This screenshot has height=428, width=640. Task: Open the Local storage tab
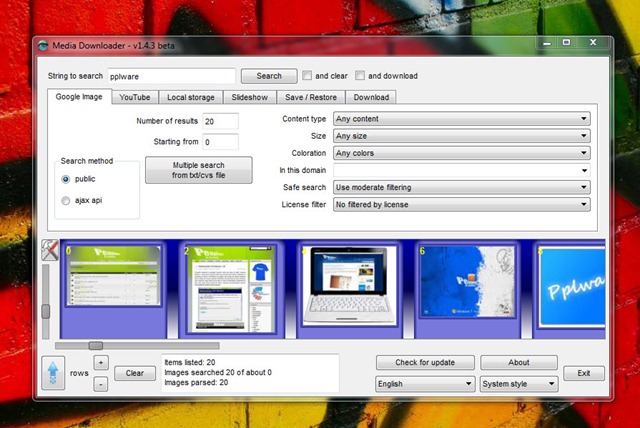click(191, 97)
